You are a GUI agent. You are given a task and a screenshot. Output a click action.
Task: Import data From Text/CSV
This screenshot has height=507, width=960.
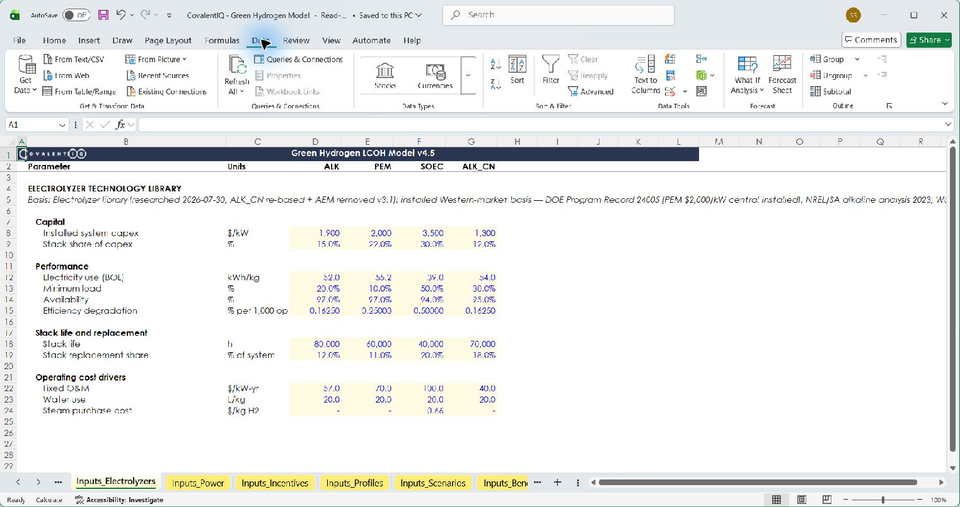(73, 59)
